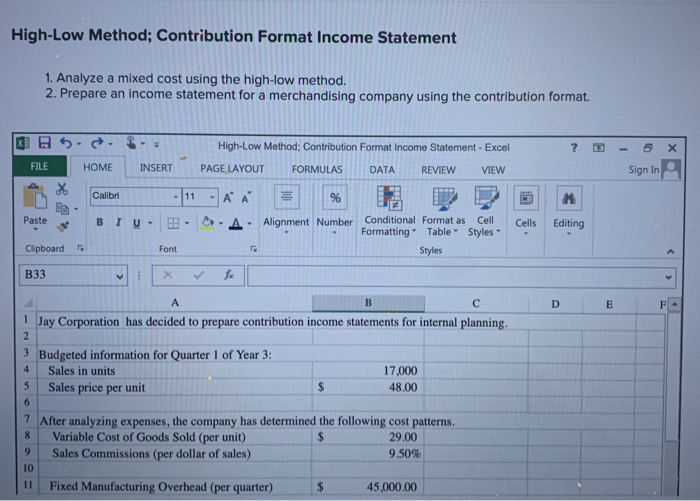700x501 pixels.
Task: Open the Fill Color dropdown arrow
Action: click(221, 223)
